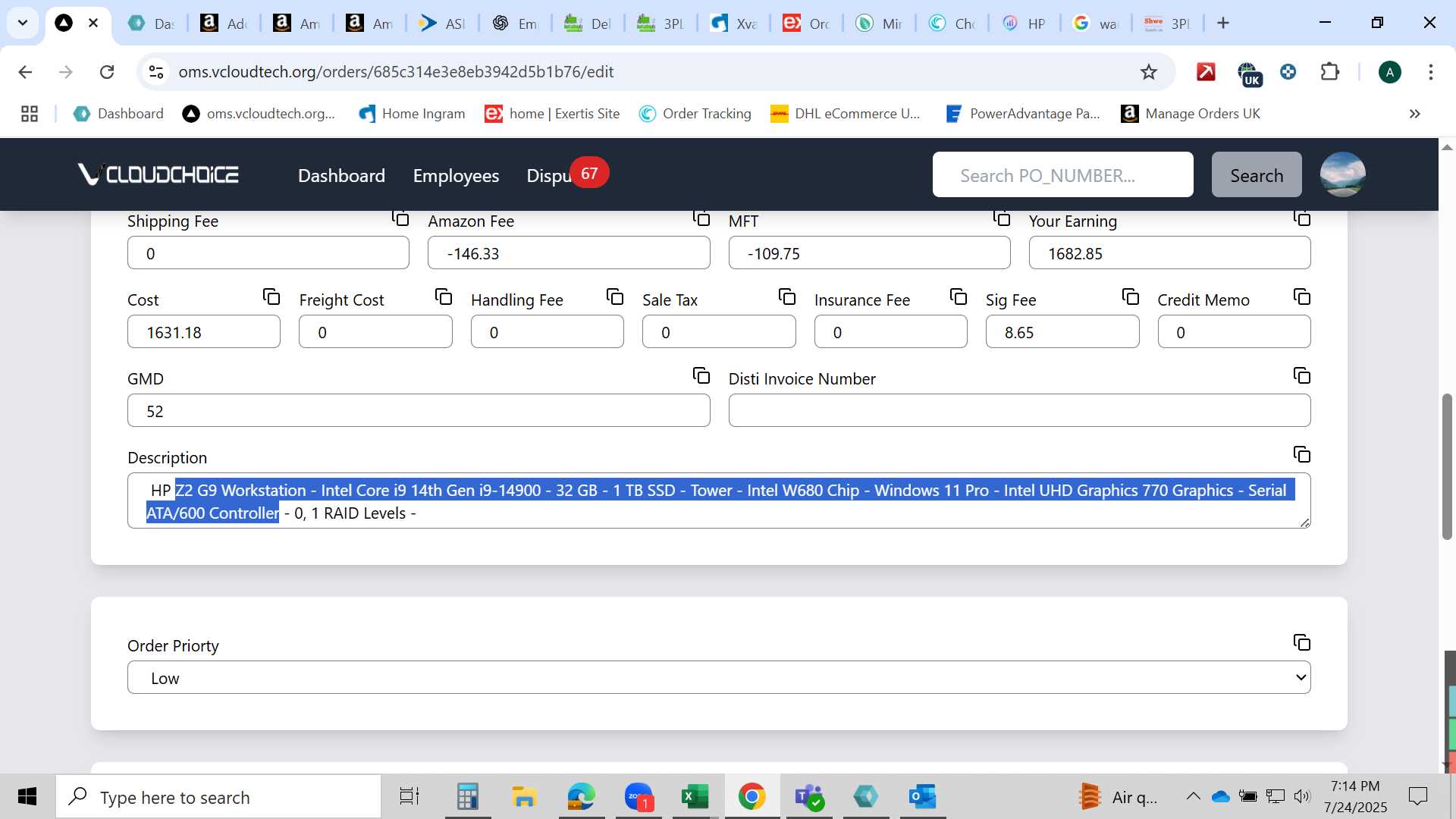Open Windows Start menu
This screenshot has height=819, width=1456.
pyautogui.click(x=27, y=796)
